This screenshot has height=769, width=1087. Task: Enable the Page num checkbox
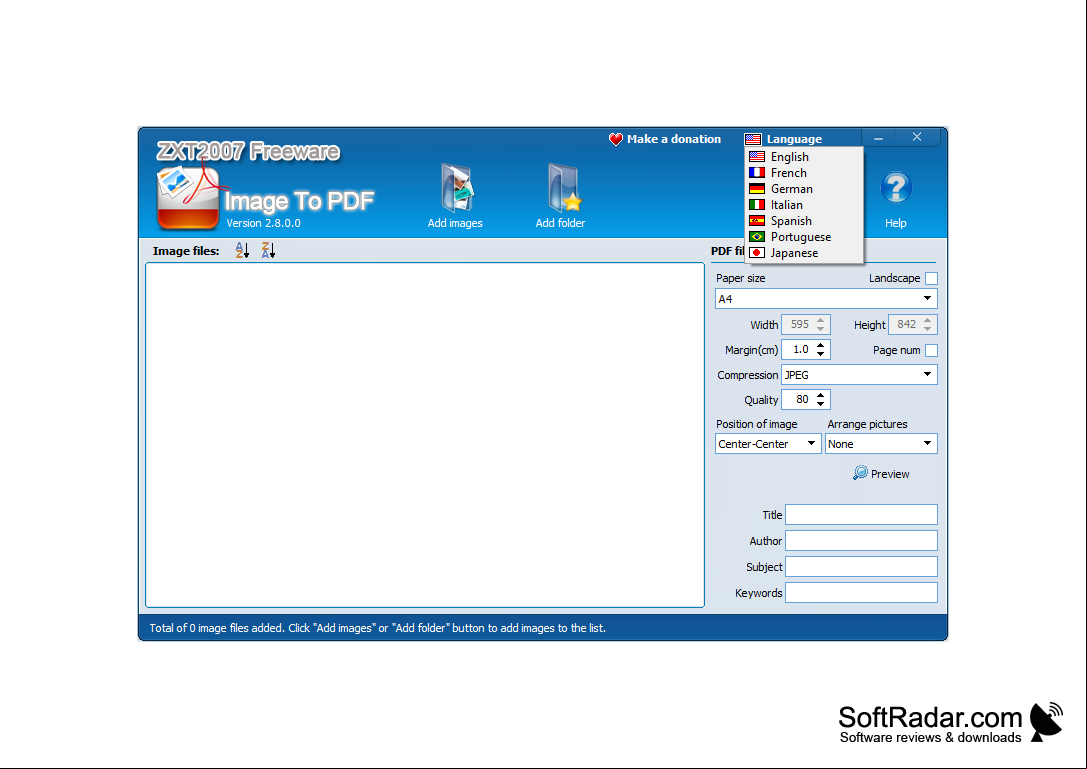[931, 350]
